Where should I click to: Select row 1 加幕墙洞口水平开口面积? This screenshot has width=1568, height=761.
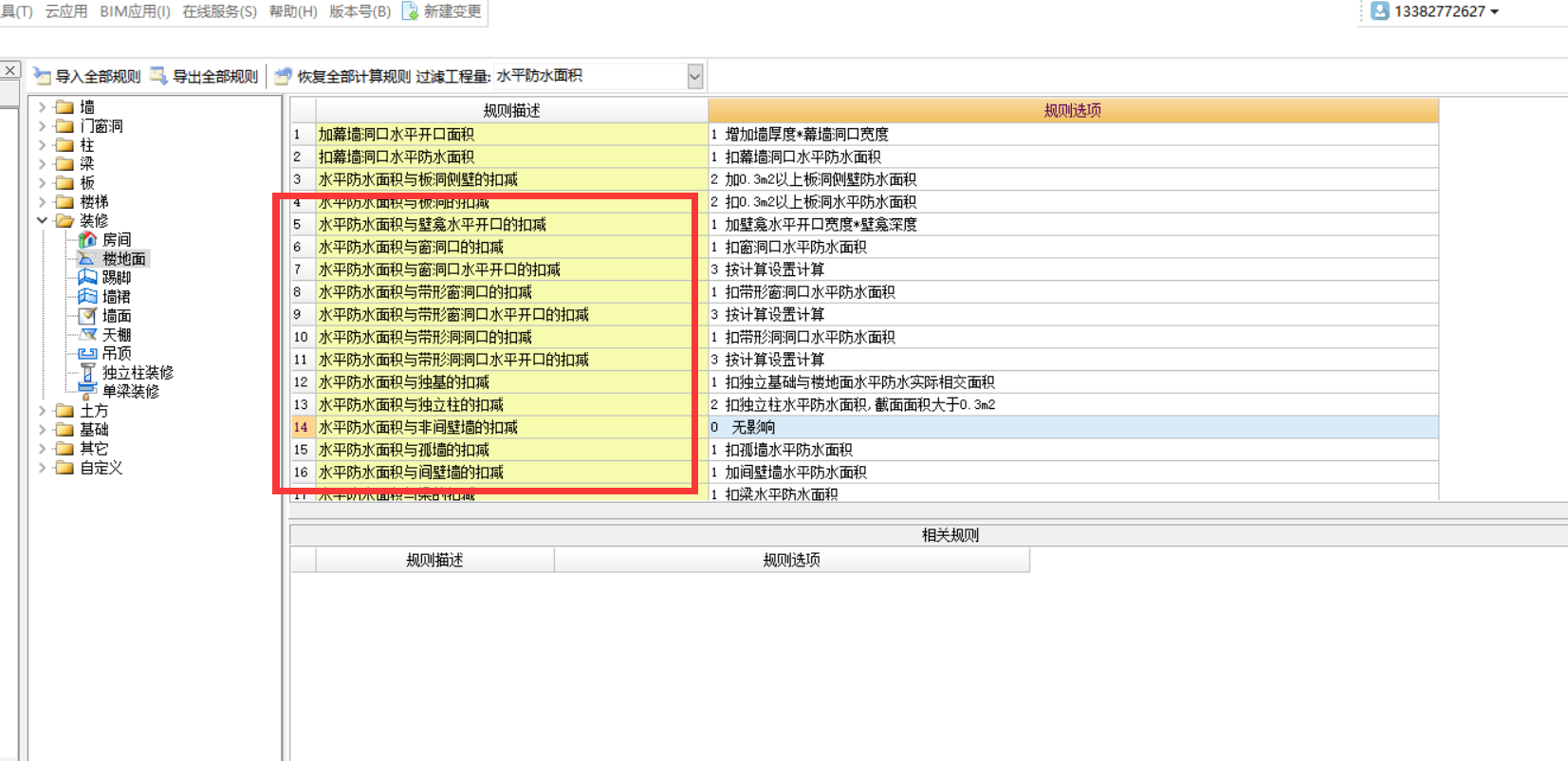coord(511,134)
